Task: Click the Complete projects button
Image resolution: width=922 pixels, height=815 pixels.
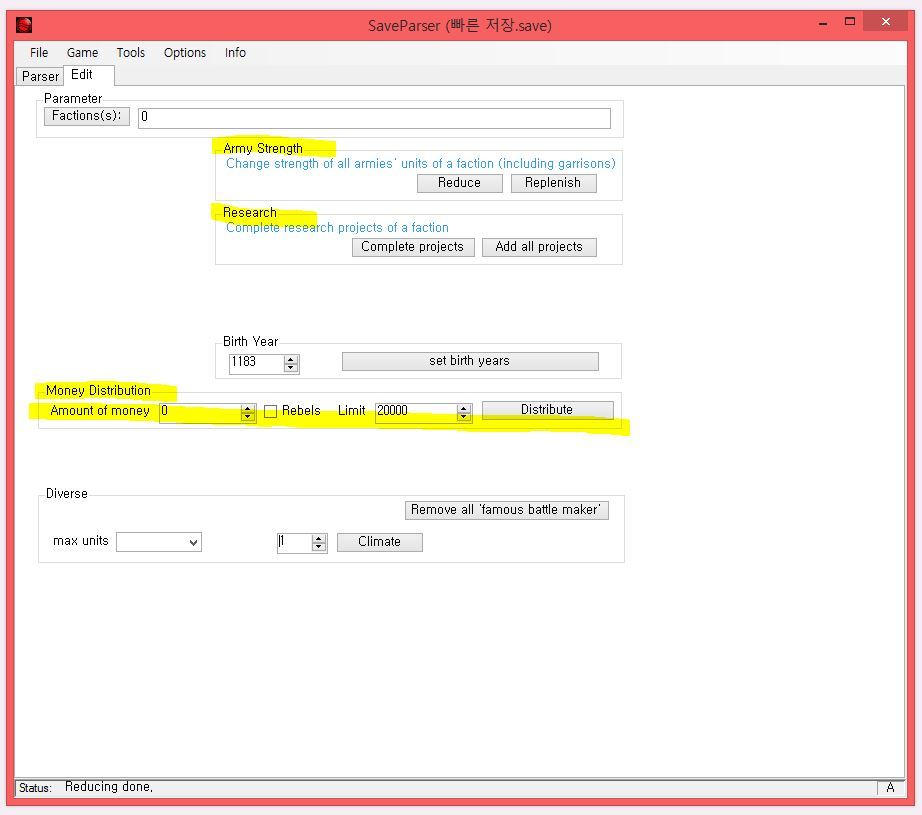Action: (412, 247)
